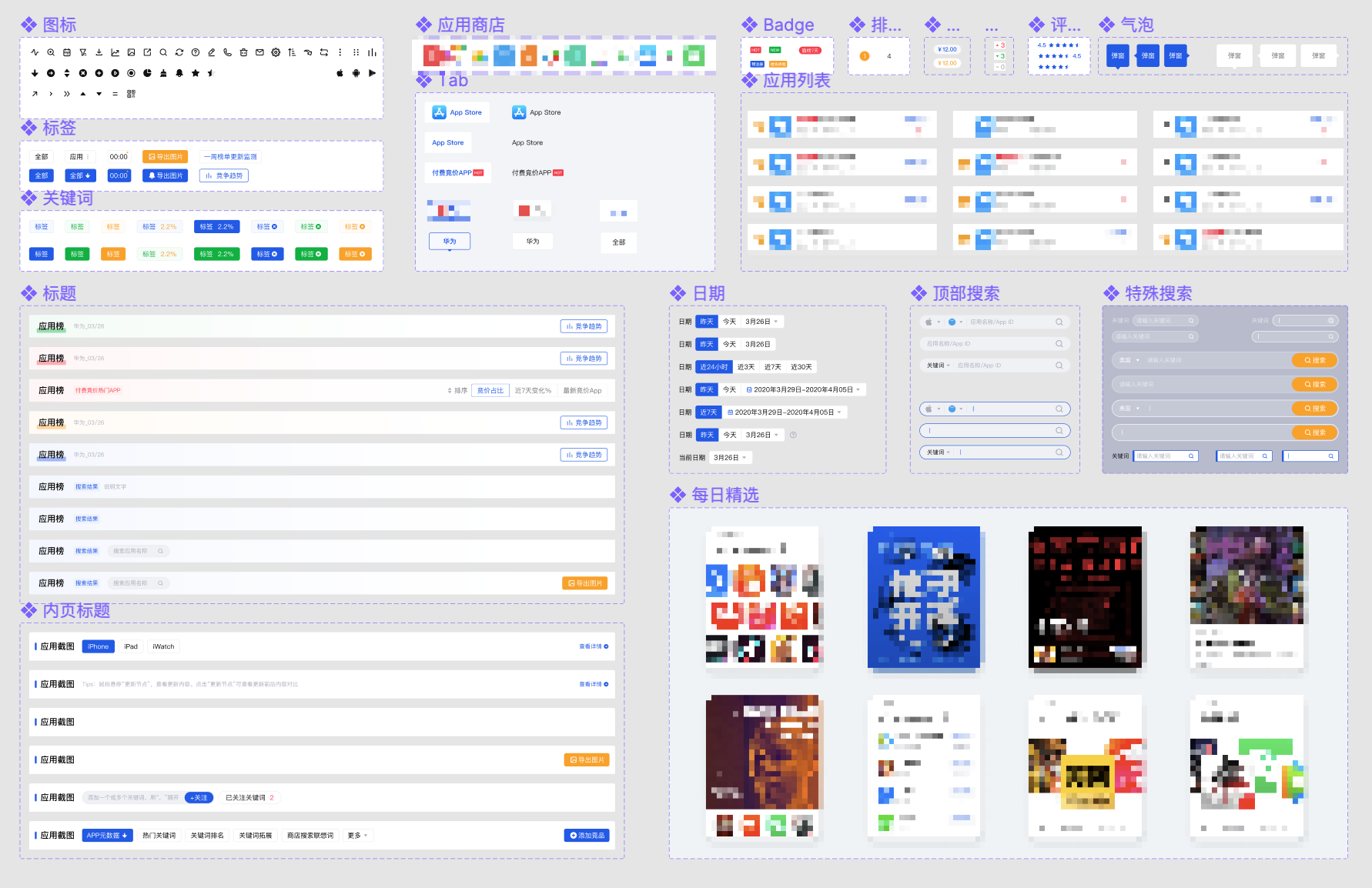Select the white 全部 tag
Screen dimensions: 1372x888
coord(42,156)
